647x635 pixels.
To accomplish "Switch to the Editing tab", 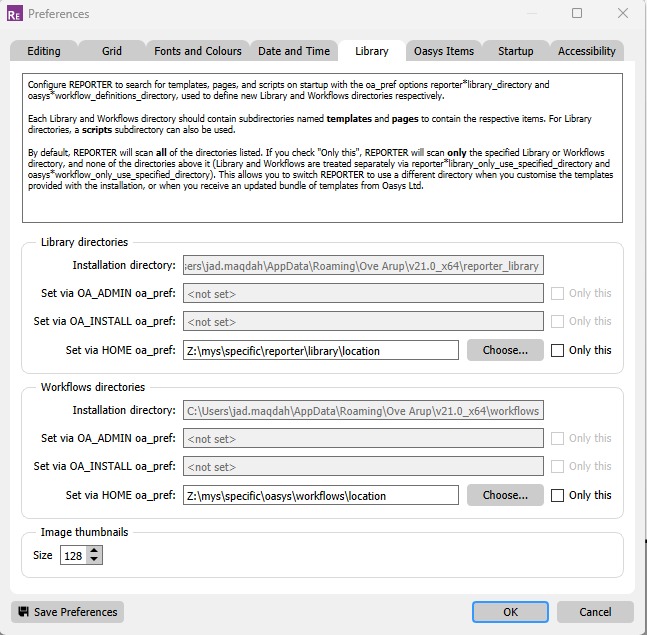I will pos(44,51).
